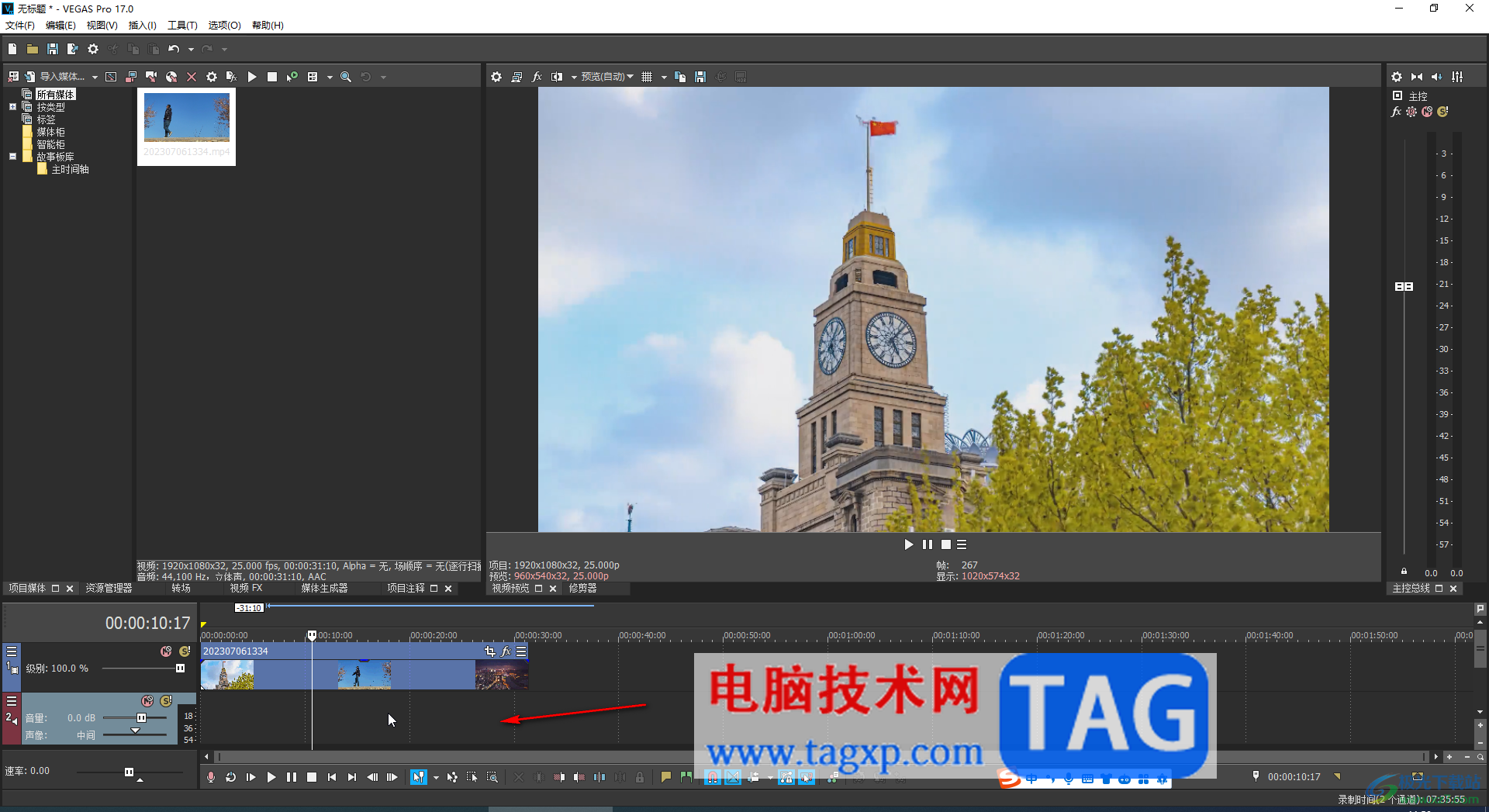Click the Render As toolbar icon

[73, 49]
